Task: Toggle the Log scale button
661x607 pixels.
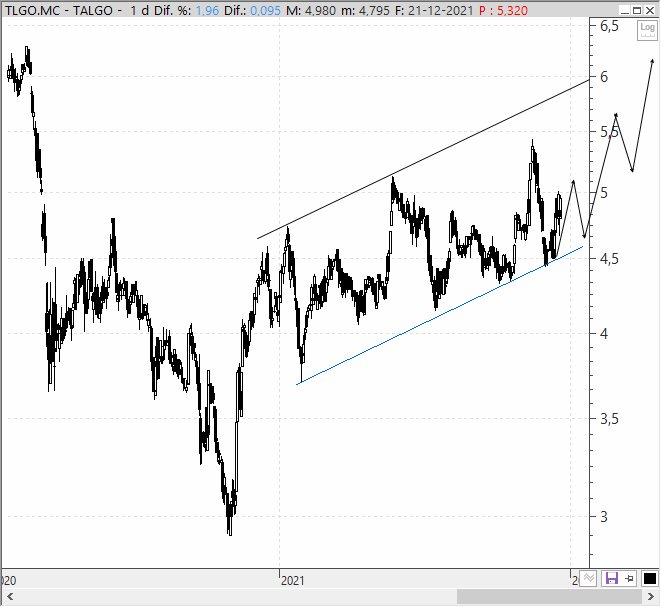Action: coord(647,30)
